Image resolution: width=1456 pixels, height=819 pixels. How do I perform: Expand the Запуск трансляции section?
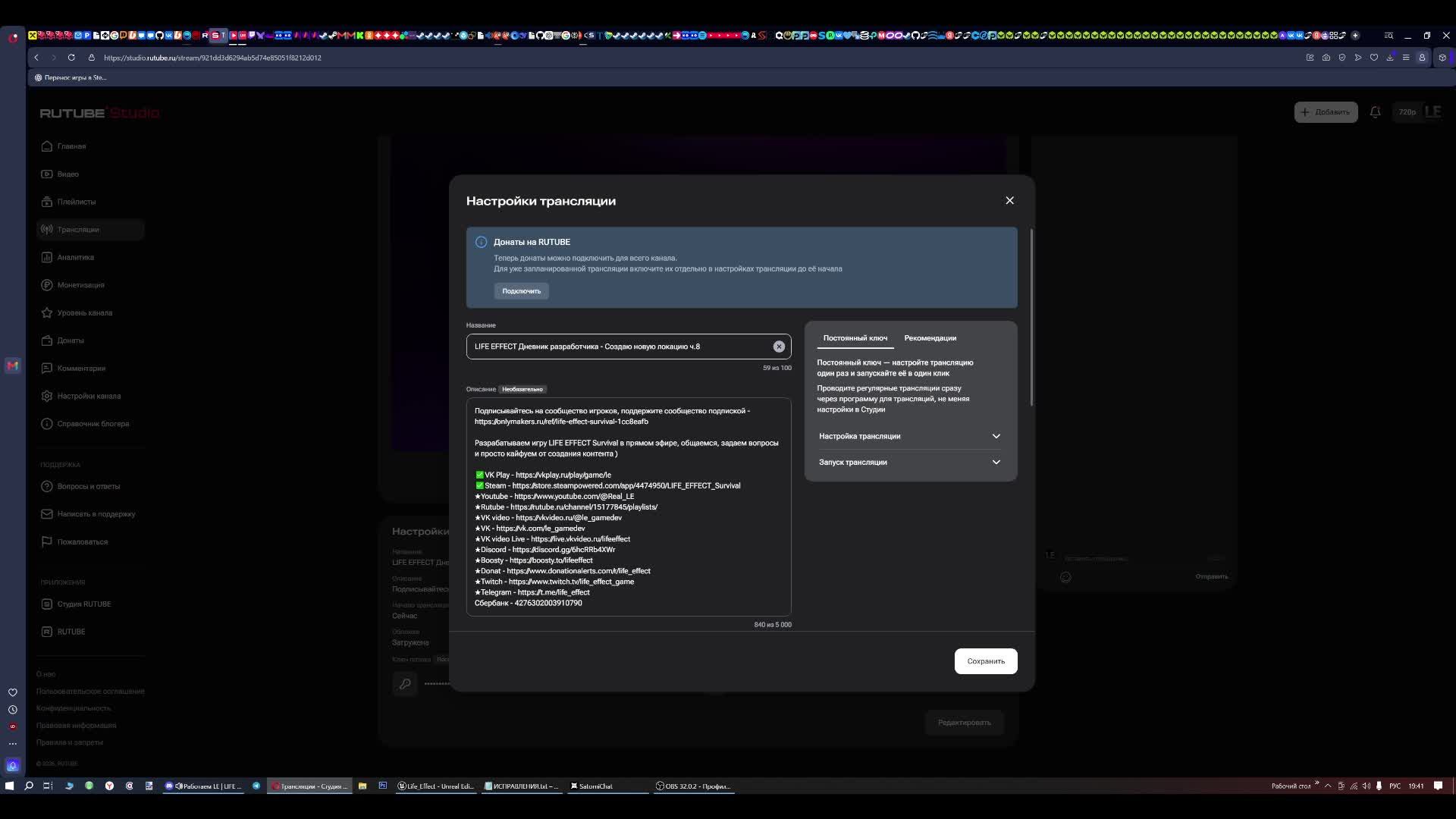click(910, 462)
